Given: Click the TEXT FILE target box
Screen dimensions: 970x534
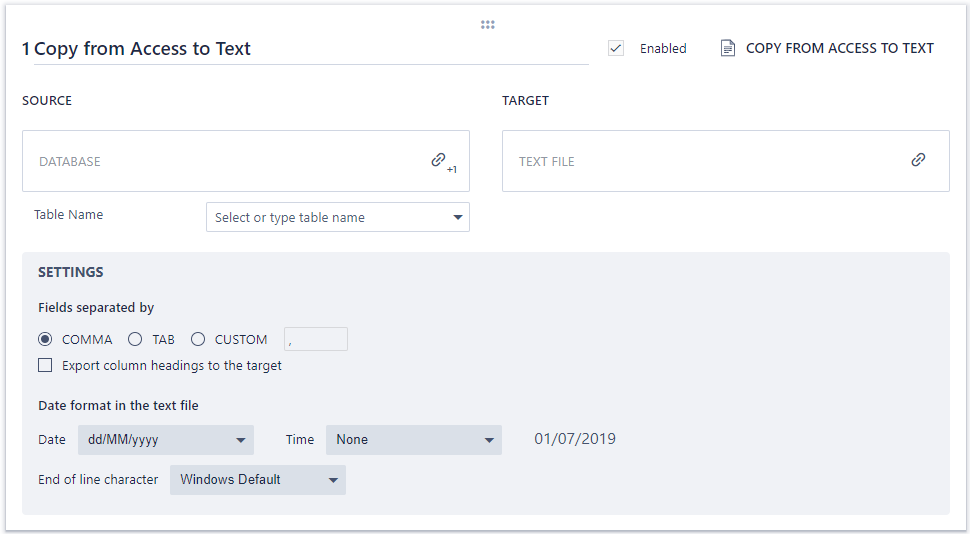Looking at the screenshot, I should [700, 161].
